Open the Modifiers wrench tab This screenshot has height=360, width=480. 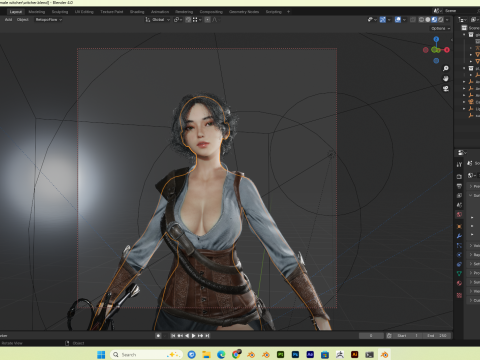coord(459,236)
